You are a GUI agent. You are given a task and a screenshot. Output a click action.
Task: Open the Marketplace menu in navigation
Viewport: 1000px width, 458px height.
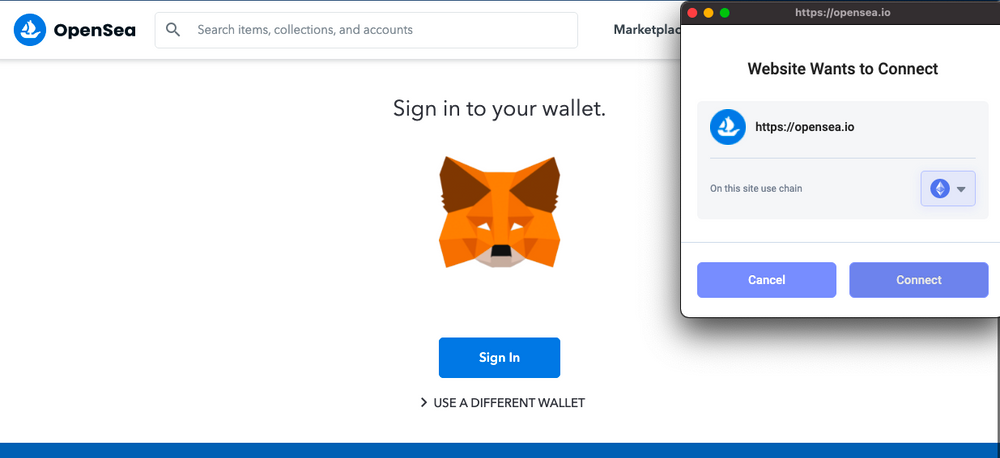click(647, 30)
